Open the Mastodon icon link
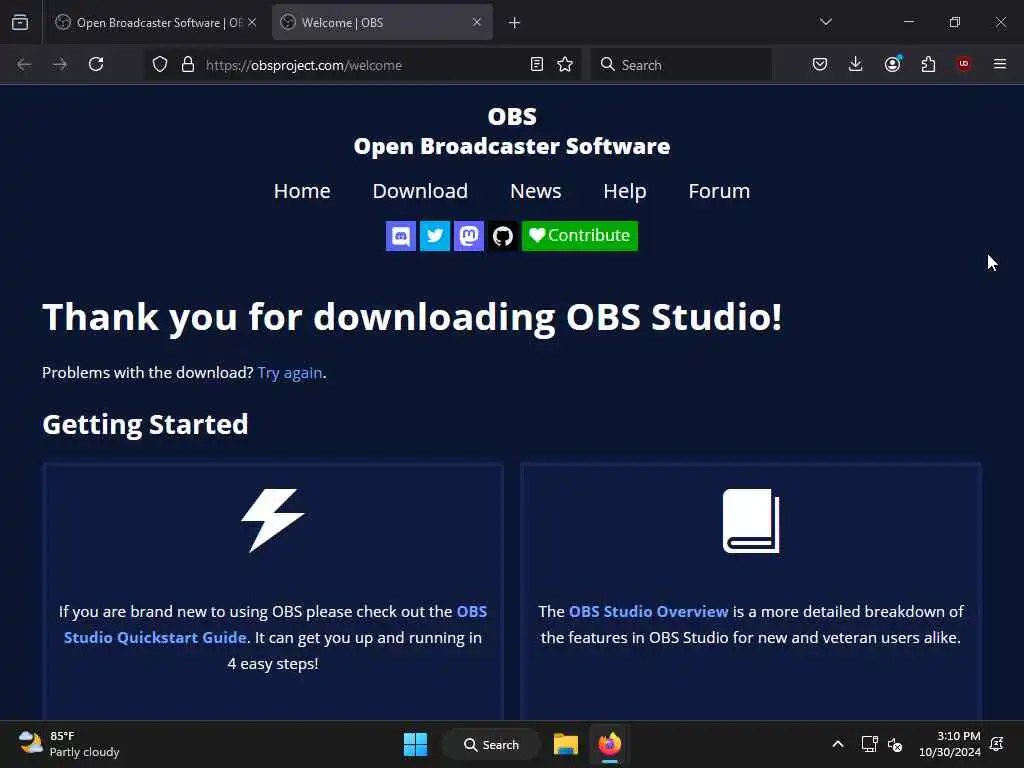The height and width of the screenshot is (768, 1024). pyautogui.click(x=469, y=236)
